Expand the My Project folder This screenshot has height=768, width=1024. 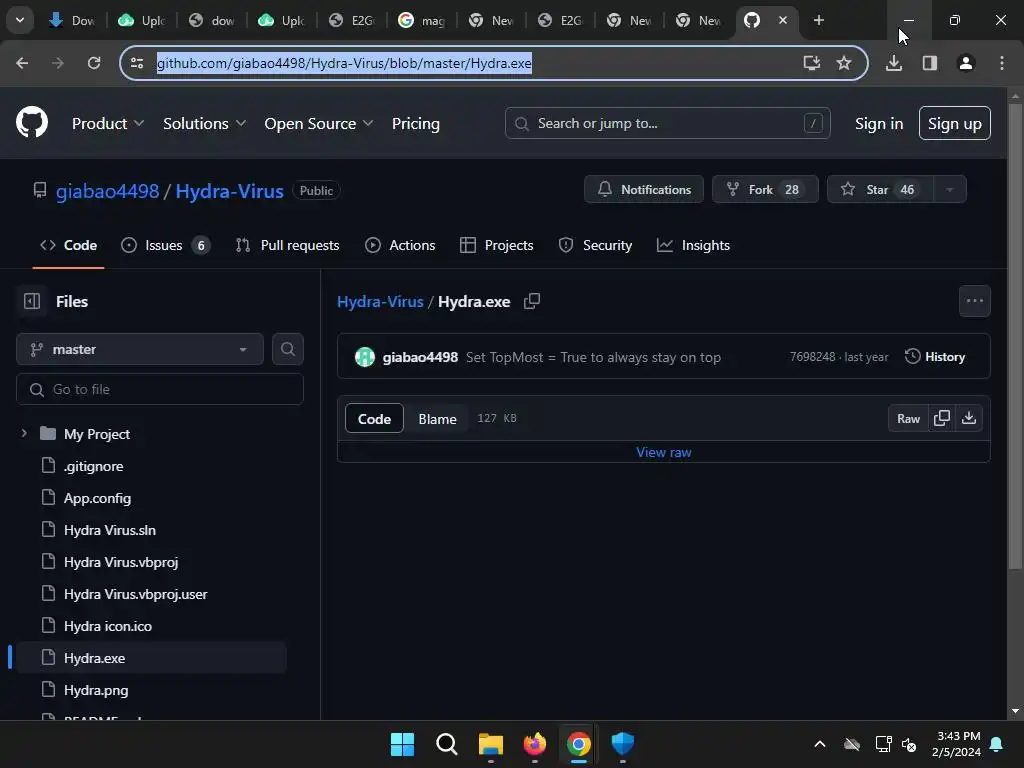(x=24, y=434)
